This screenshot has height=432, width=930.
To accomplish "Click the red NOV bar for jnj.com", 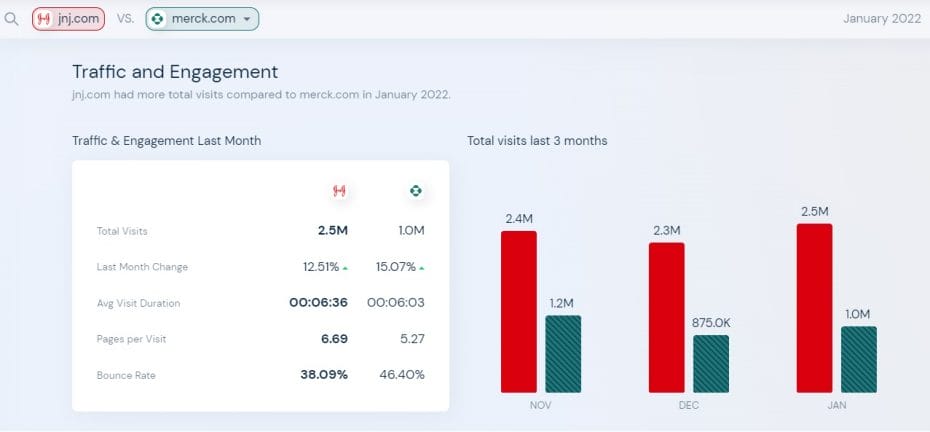I will click(x=519, y=312).
